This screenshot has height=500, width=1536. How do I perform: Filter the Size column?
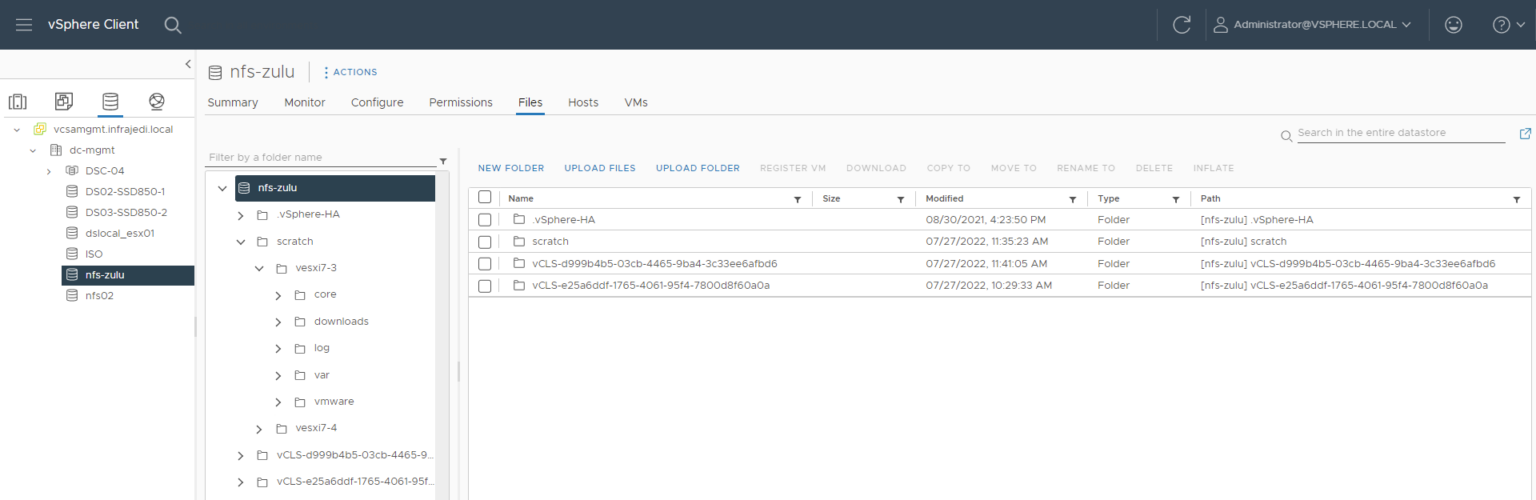(900, 199)
